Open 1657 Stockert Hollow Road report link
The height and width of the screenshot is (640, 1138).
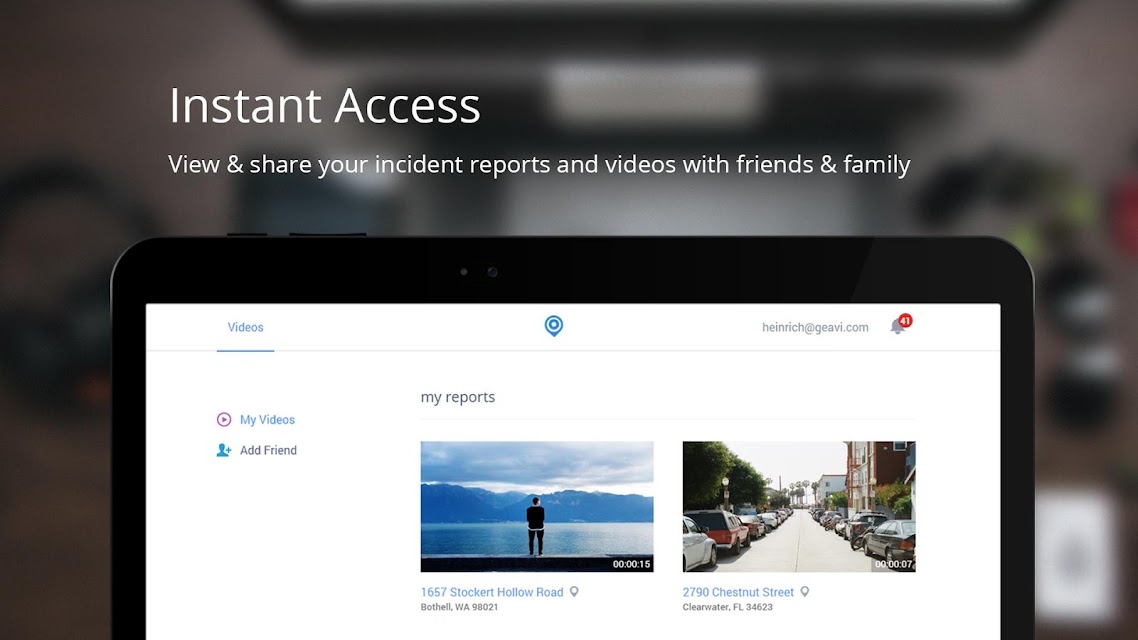(x=492, y=592)
